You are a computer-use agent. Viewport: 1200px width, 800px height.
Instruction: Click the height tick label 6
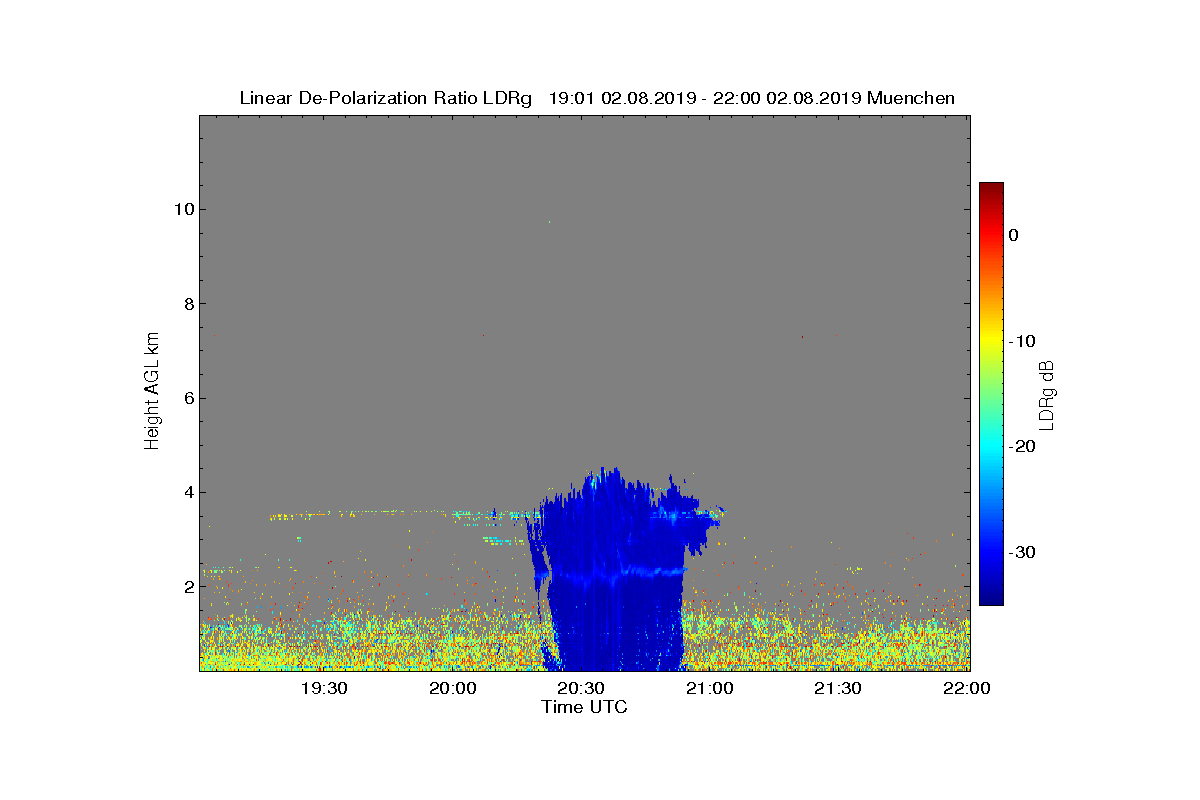tap(188, 398)
